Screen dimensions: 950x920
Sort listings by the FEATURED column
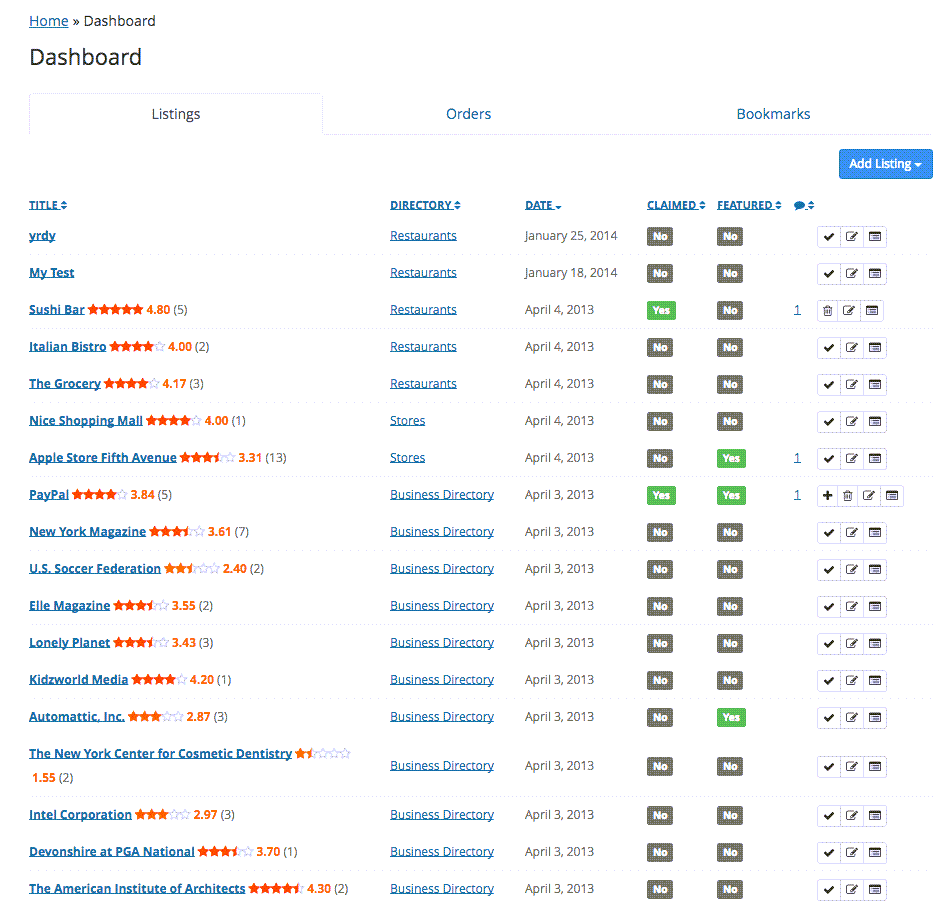[749, 205]
